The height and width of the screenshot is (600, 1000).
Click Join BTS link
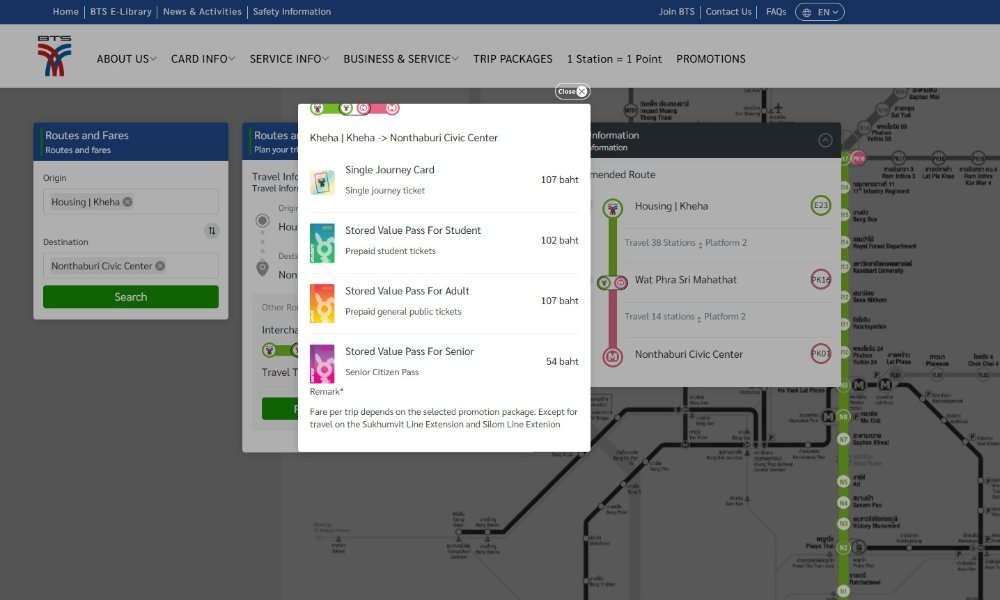click(677, 11)
